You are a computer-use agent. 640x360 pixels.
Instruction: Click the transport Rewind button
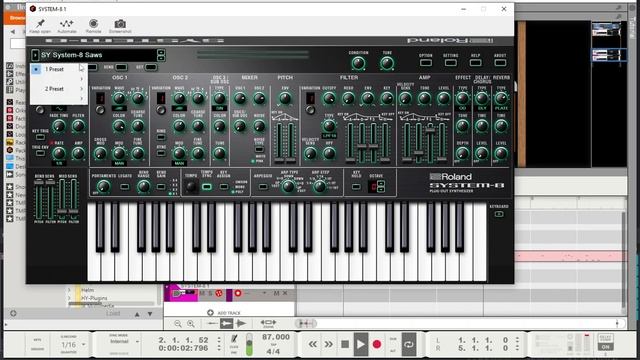click(x=313, y=344)
